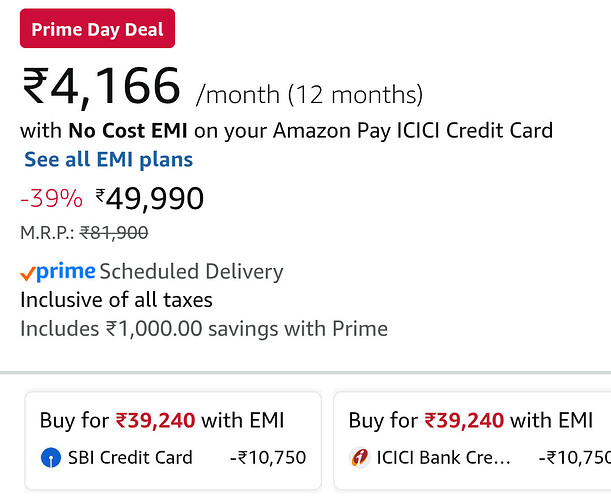Click the SBI bank logo icon
This screenshot has width=611, height=500.
[x=51, y=458]
